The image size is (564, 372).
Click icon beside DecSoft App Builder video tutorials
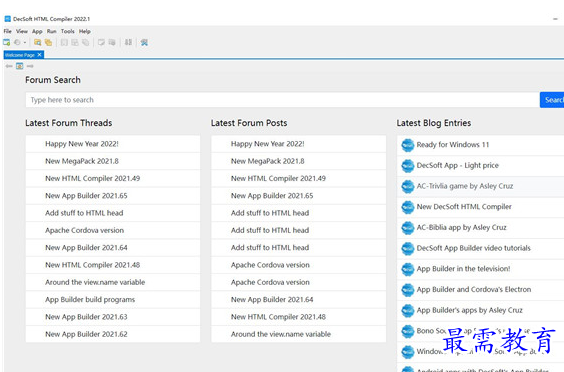pyautogui.click(x=408, y=249)
